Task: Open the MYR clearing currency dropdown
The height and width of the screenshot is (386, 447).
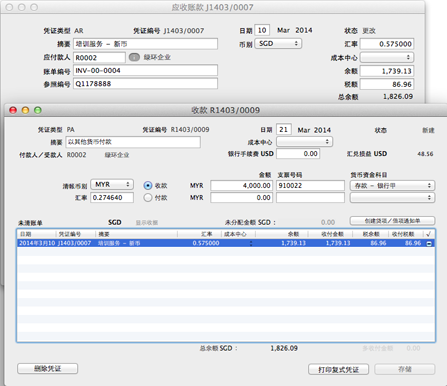Action: pyautogui.click(x=112, y=184)
